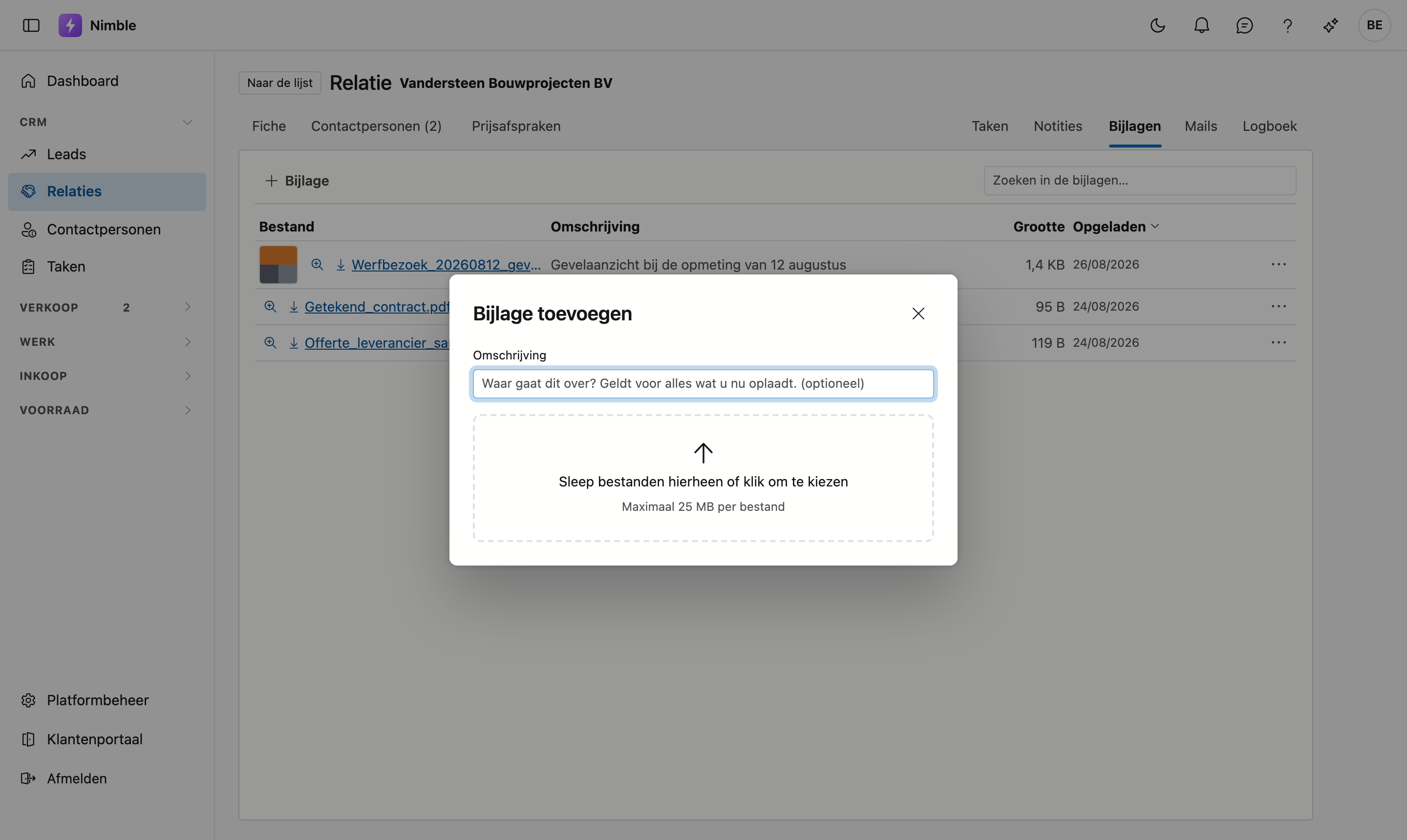Click 'Sleep bestanden hierheen' dropzone text
This screenshot has width=1407, height=840.
[x=703, y=482]
